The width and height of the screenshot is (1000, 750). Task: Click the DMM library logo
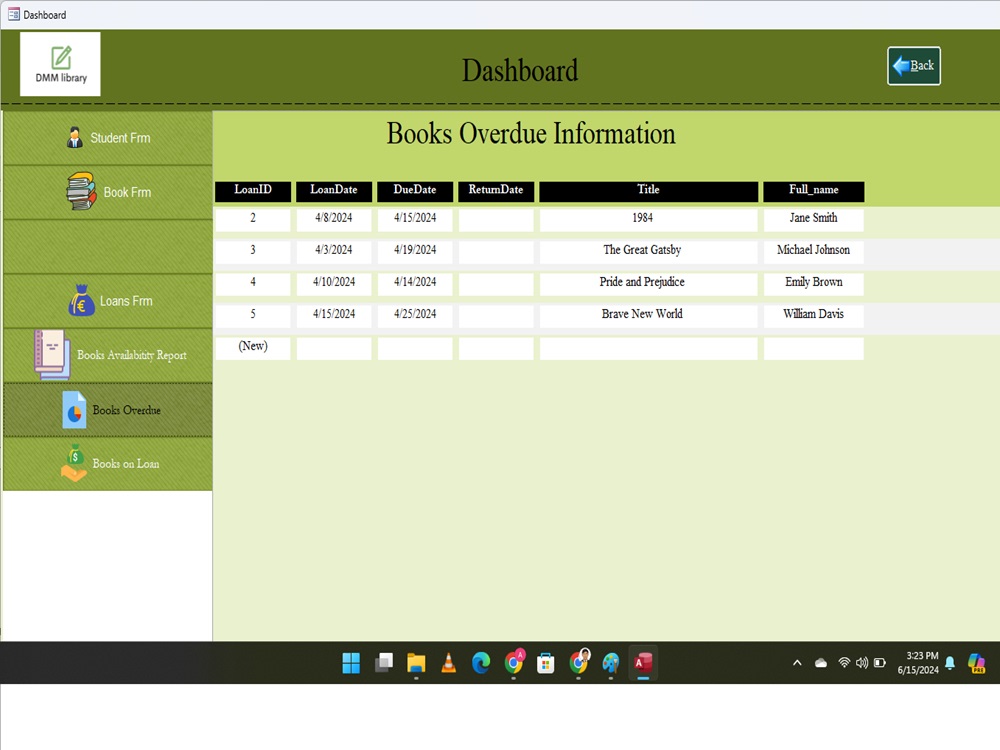tap(61, 64)
